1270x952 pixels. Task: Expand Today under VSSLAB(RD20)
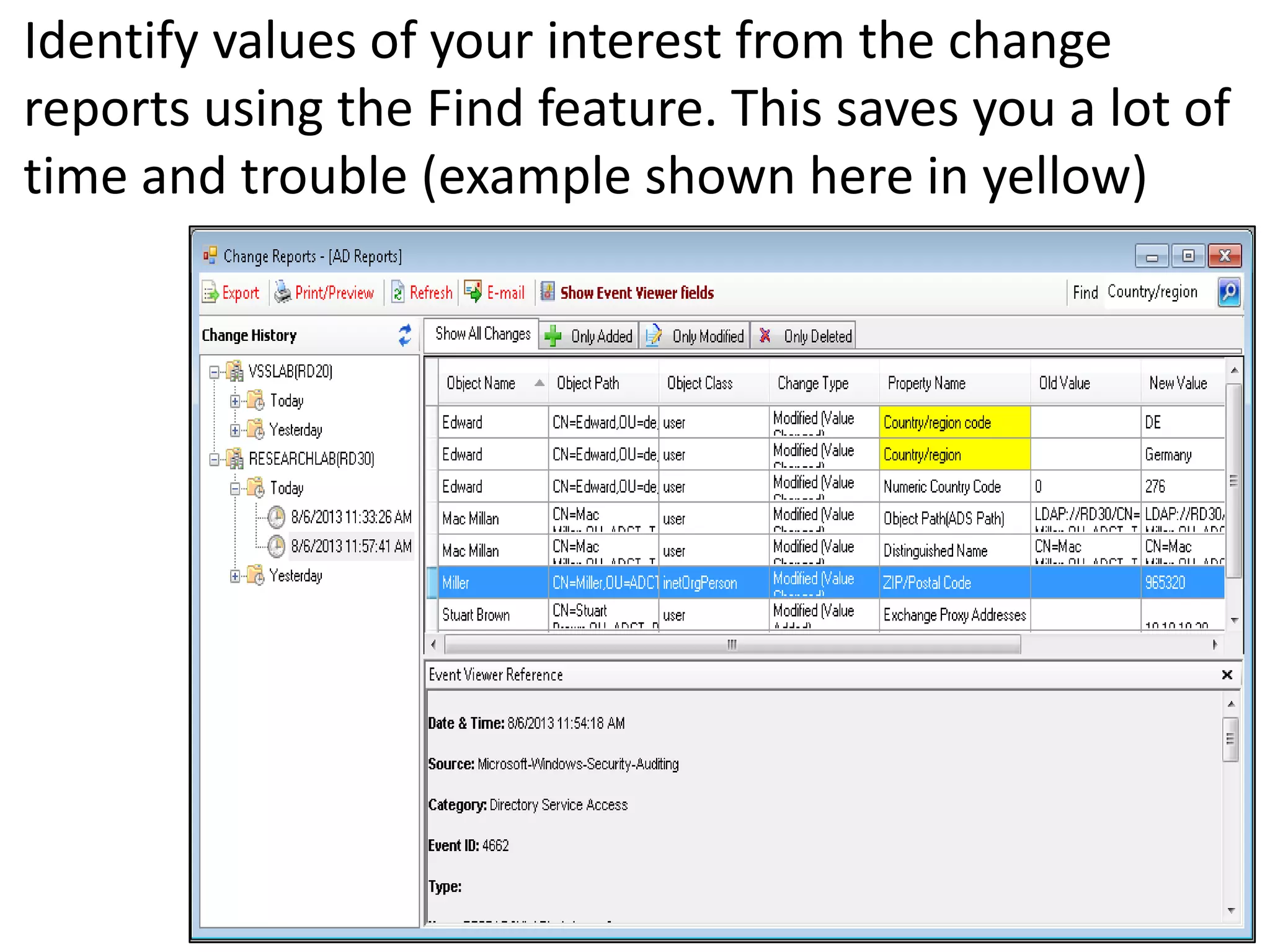[234, 401]
